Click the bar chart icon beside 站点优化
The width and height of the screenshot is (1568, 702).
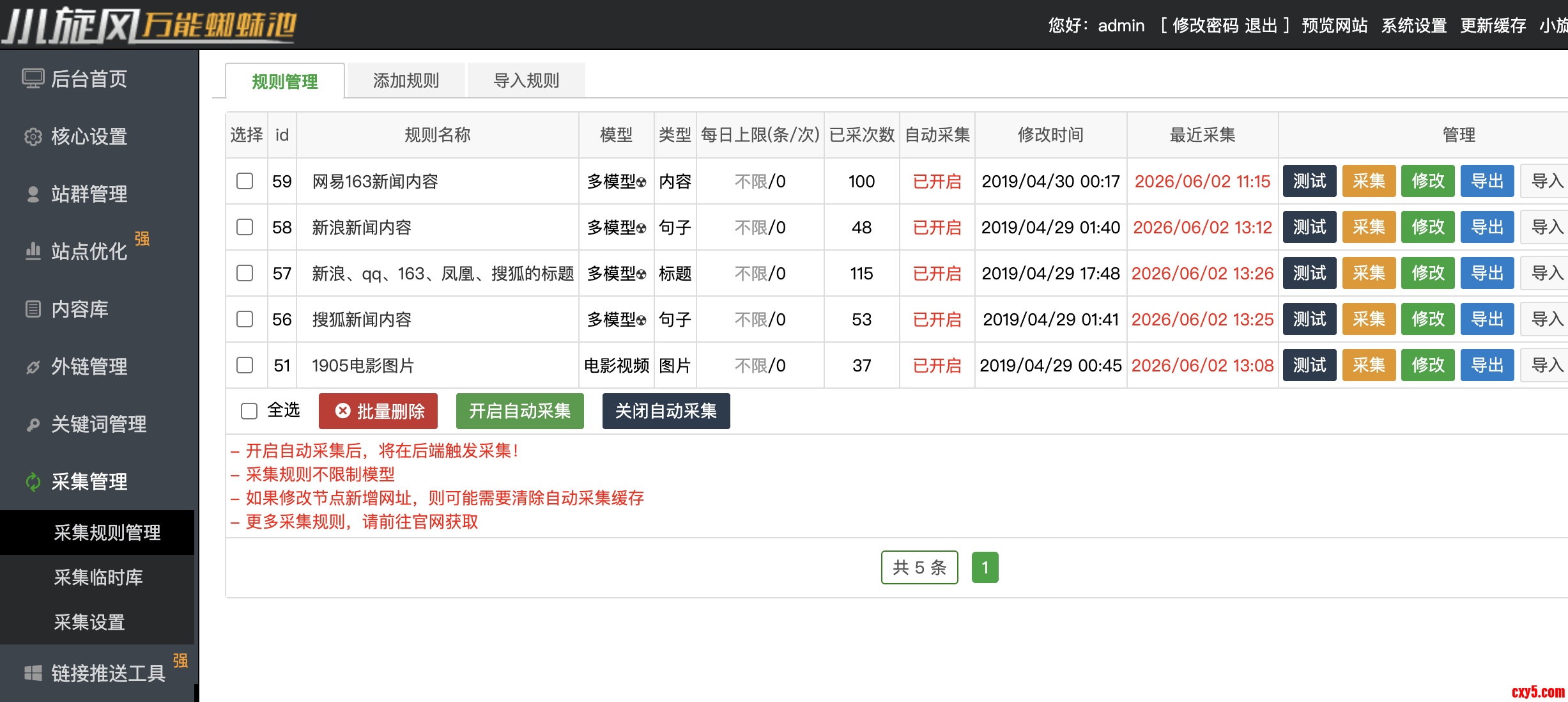pos(33,251)
